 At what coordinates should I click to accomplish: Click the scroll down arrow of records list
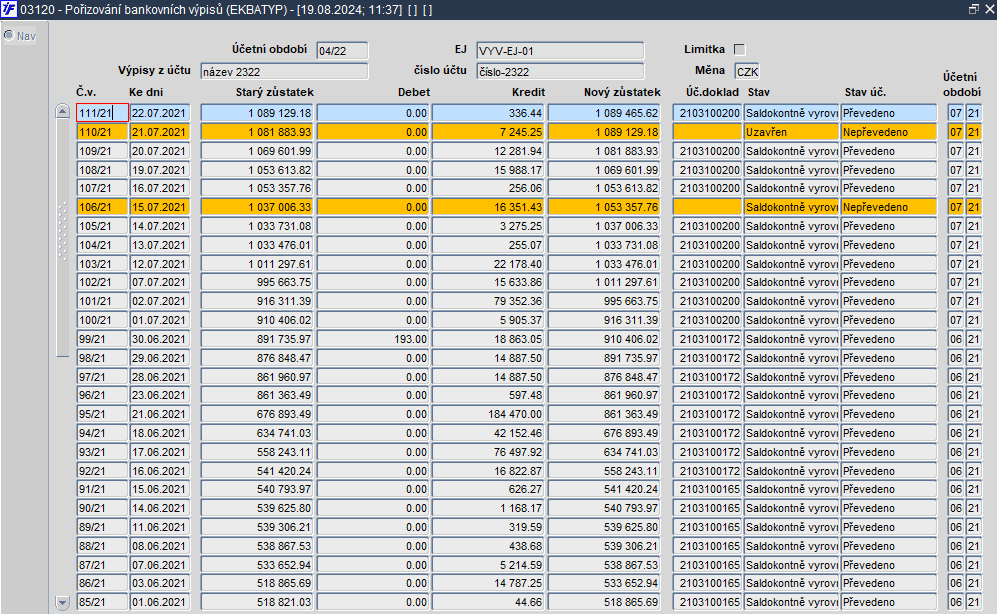(62, 602)
